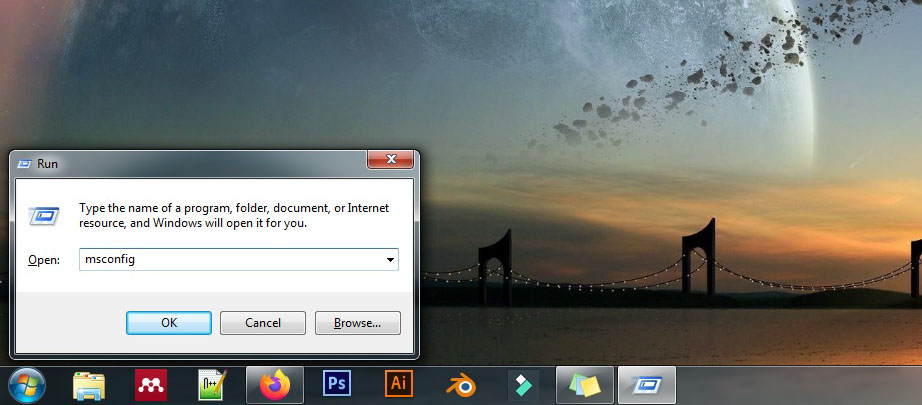The image size is (922, 405).
Task: Switch to Sticky Notes in the taskbar
Action: (584, 385)
